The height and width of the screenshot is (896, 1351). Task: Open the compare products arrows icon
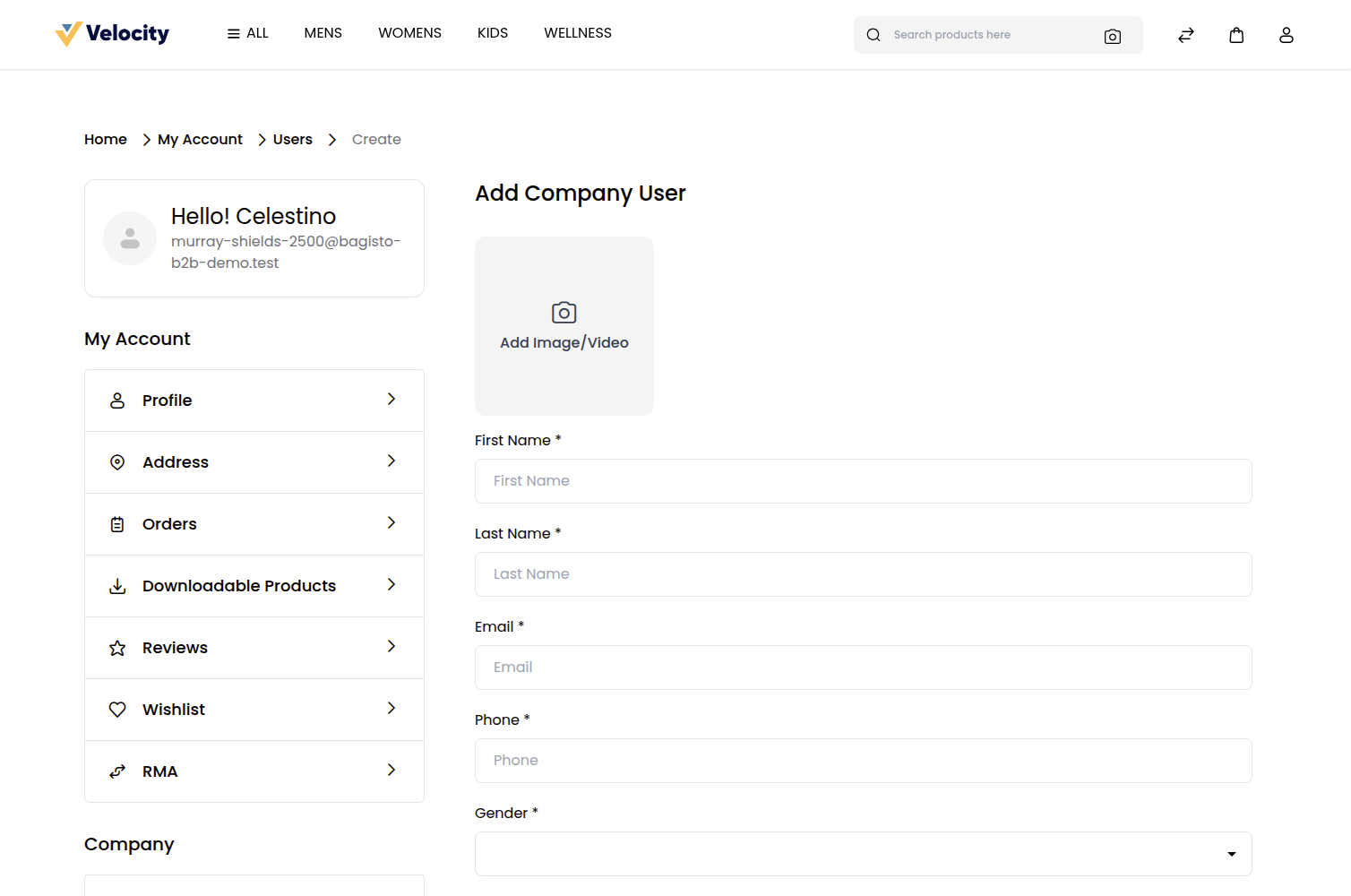point(1186,35)
